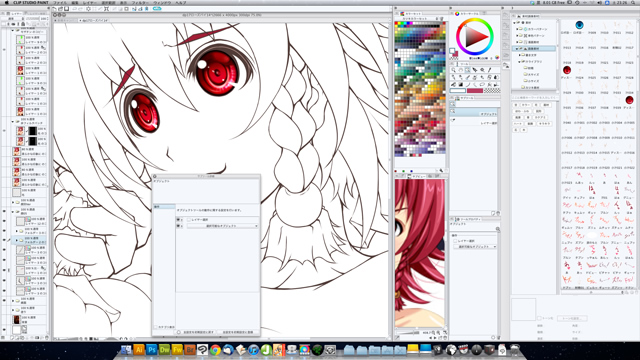
Task: Select the magnifier zoom tool in tool palette
Action: point(453,70)
